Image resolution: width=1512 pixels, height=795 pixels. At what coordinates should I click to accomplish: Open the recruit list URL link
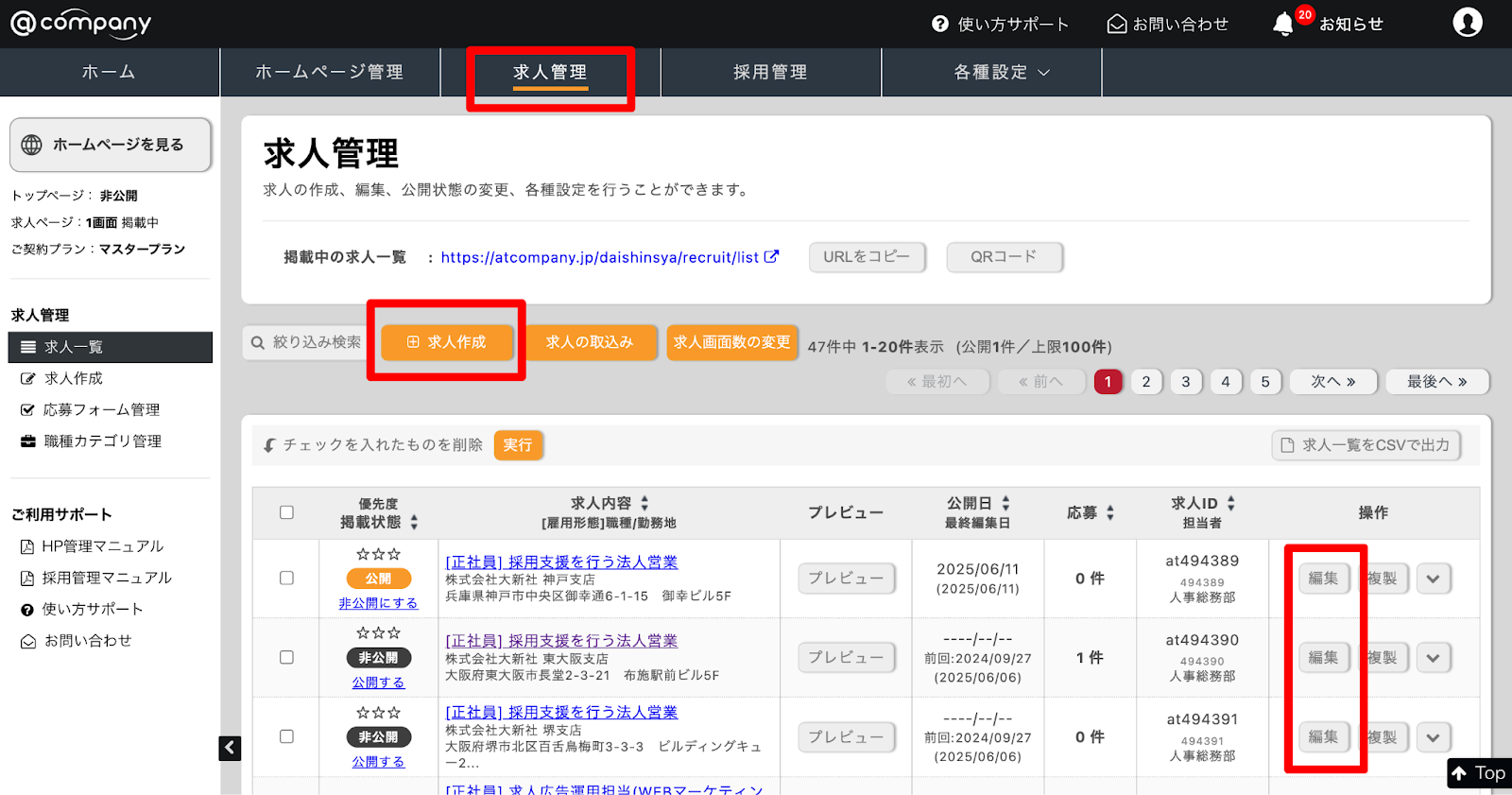pos(600,257)
